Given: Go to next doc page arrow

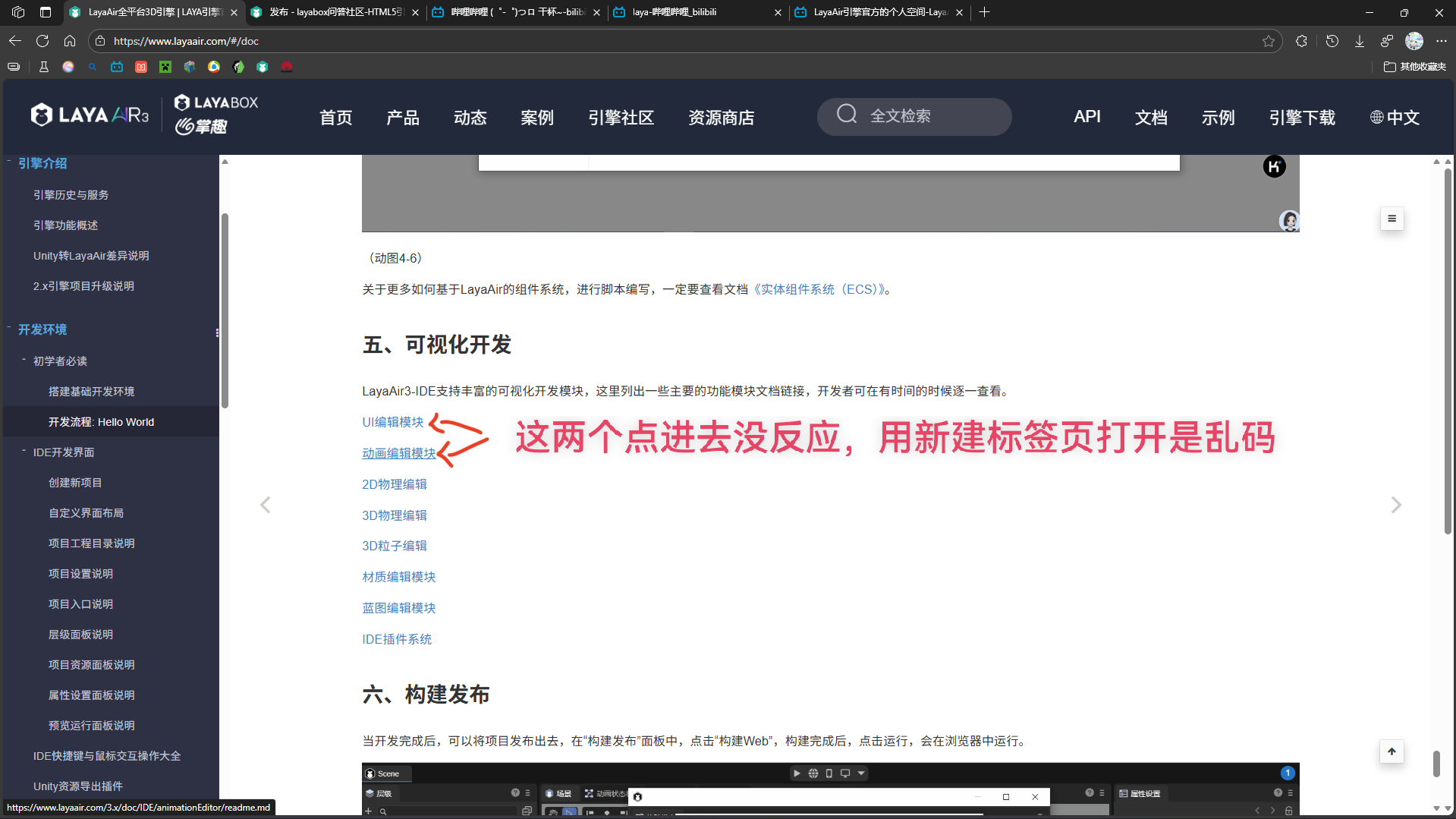Looking at the screenshot, I should coord(1395,505).
